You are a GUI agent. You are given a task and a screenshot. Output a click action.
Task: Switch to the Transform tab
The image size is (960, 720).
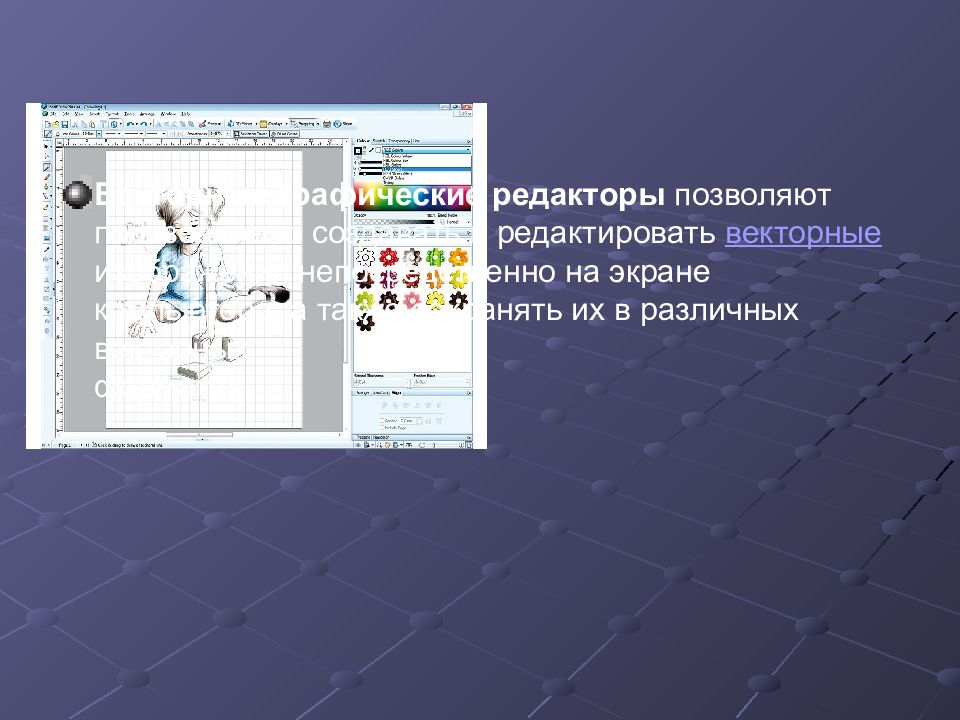point(380,393)
